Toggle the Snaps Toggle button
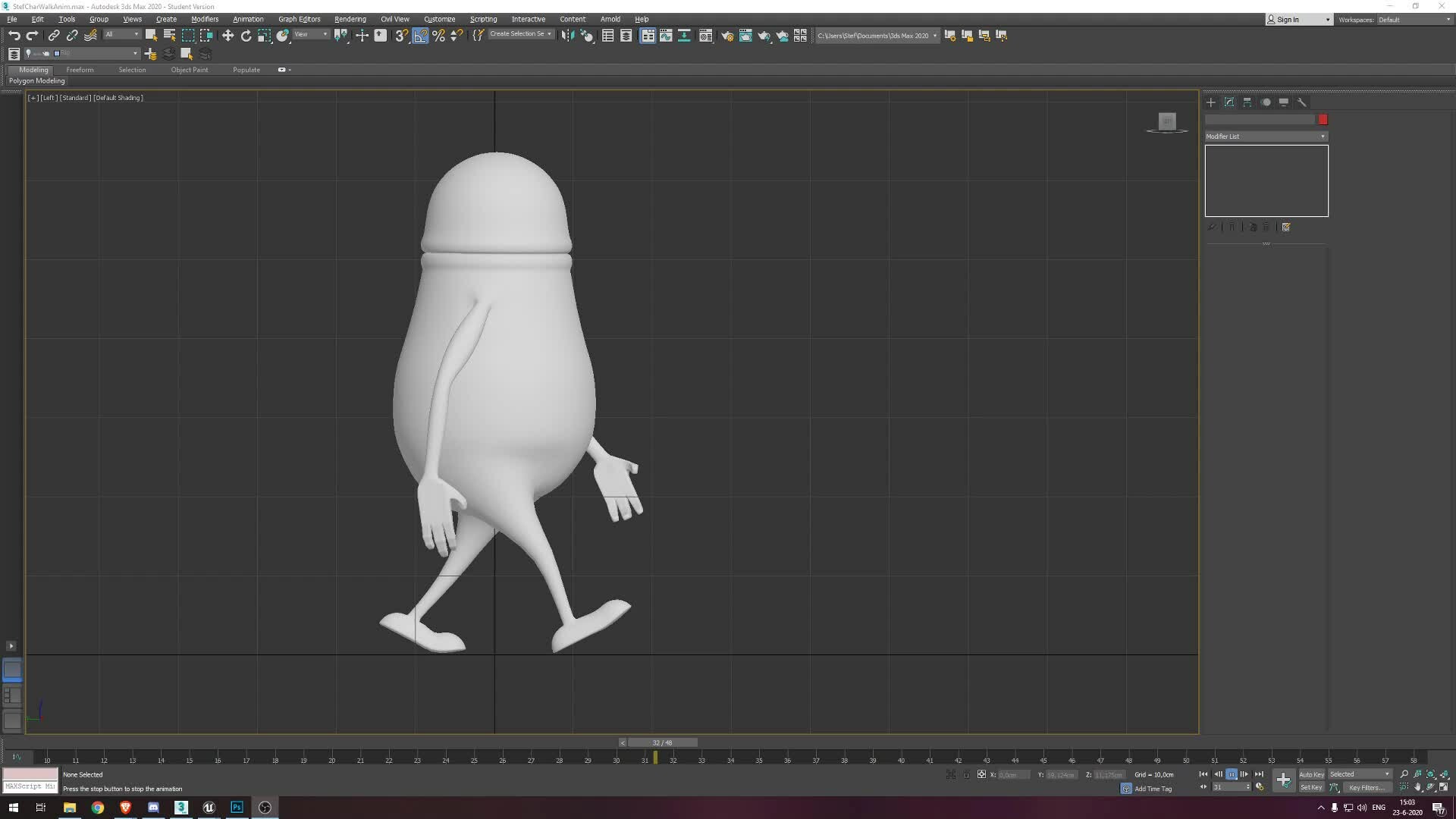This screenshot has width=1456, height=819. [x=401, y=35]
